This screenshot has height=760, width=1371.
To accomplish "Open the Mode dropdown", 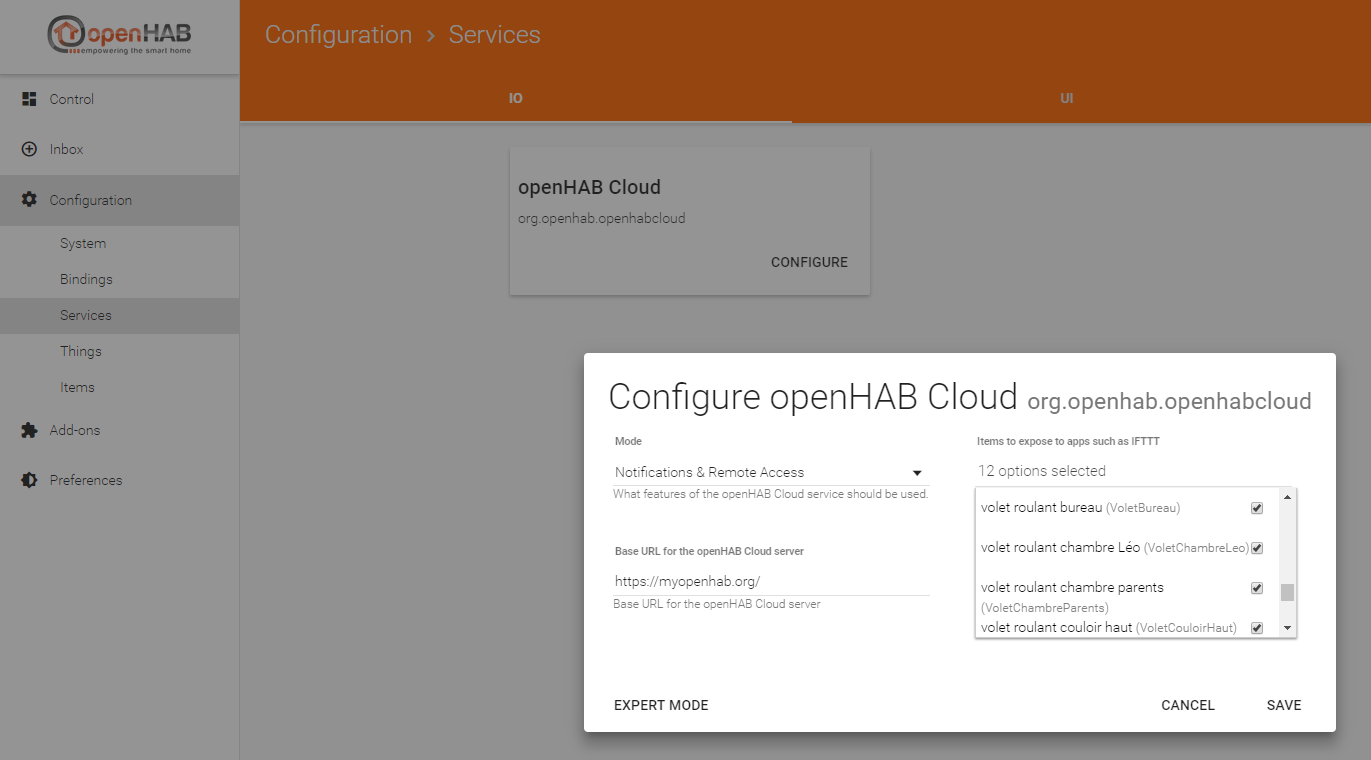I will pyautogui.click(x=770, y=472).
